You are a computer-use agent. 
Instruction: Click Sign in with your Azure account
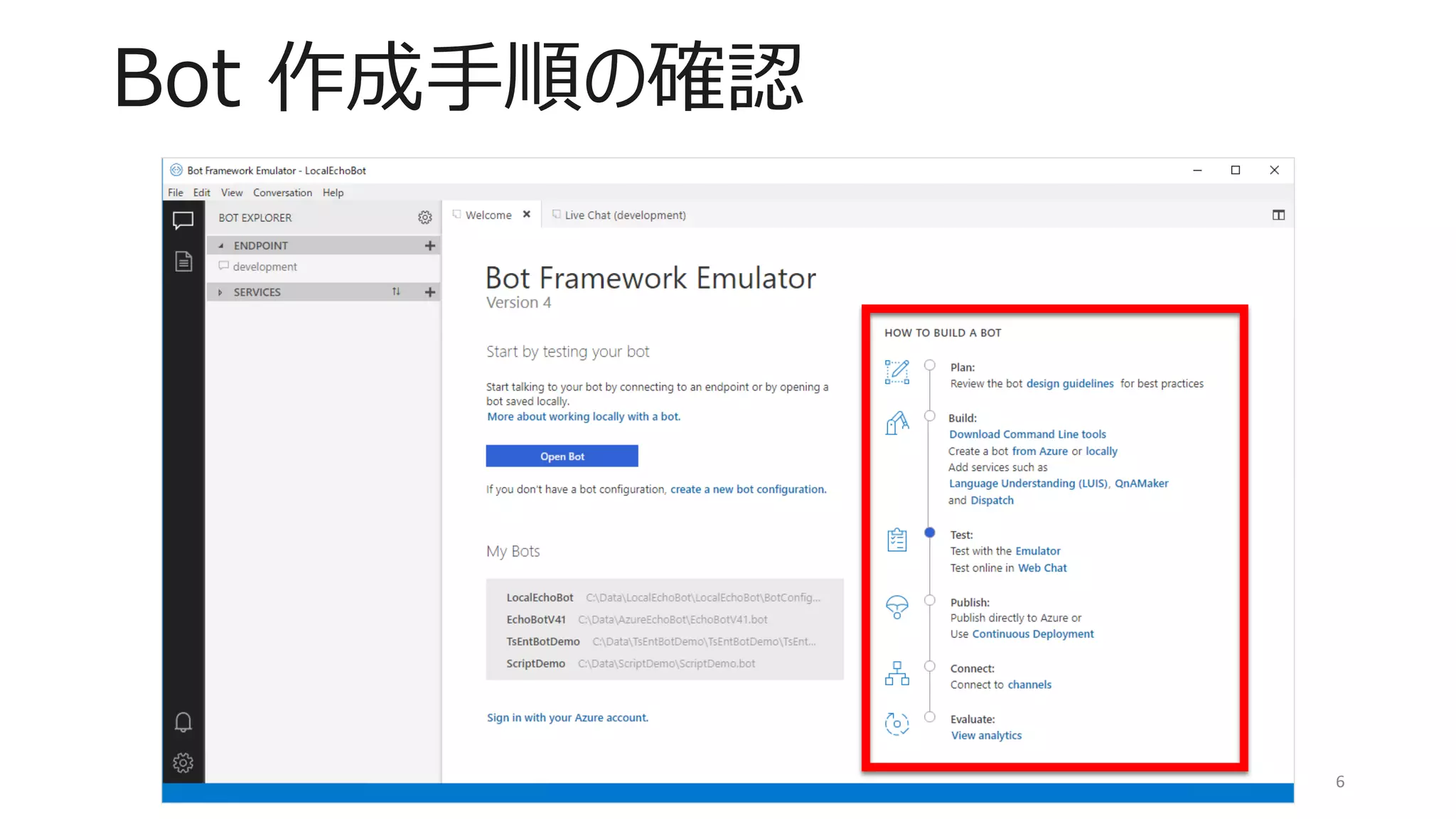click(x=567, y=718)
